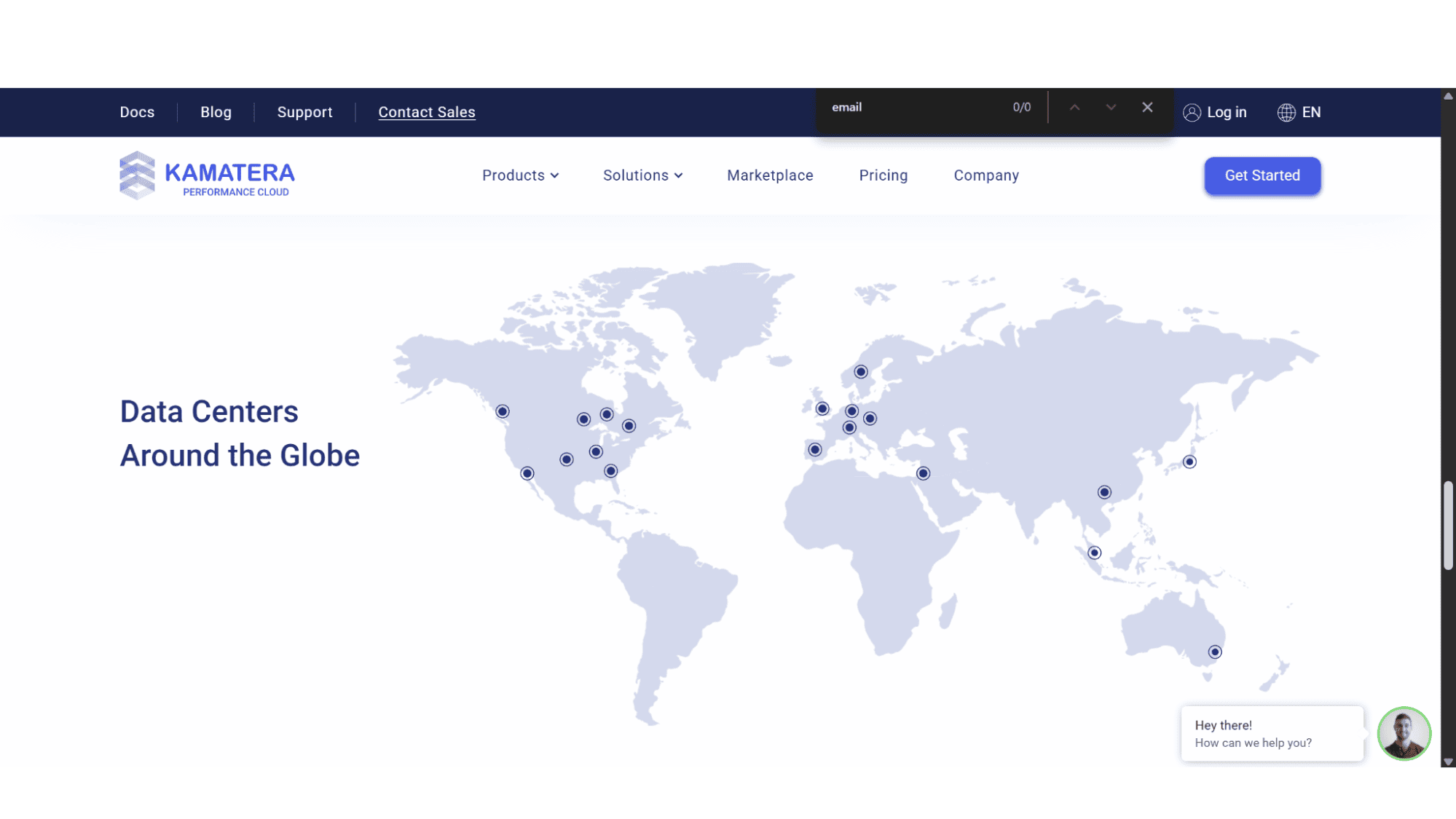Viewport: 1456px width, 819px height.
Task: Select the California data center marker
Action: click(x=527, y=474)
